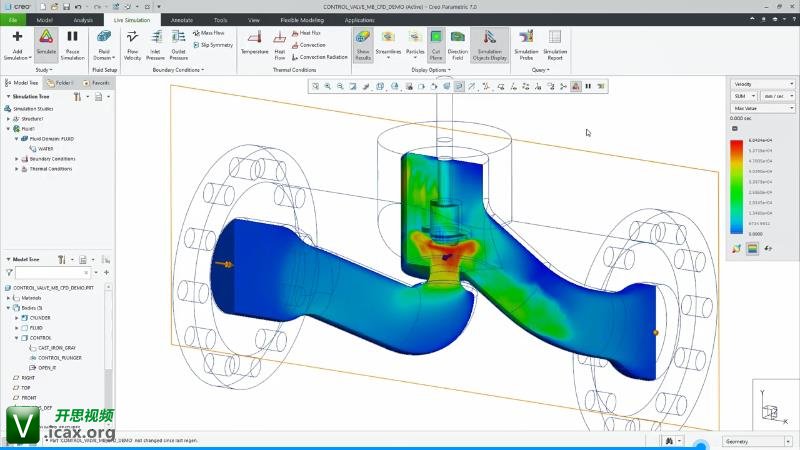This screenshot has height=450, width=800.
Task: Add an Inlet Pressure condition
Action: coord(155,44)
